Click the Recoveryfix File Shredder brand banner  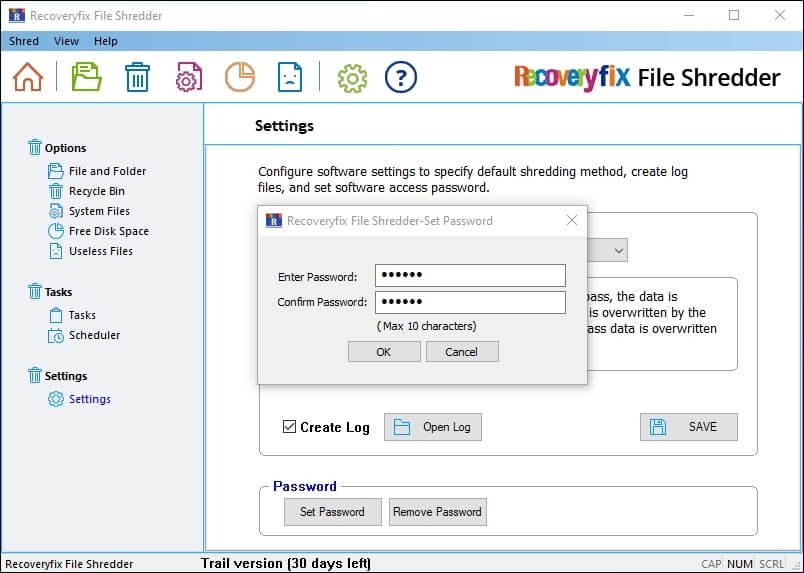tap(647, 77)
